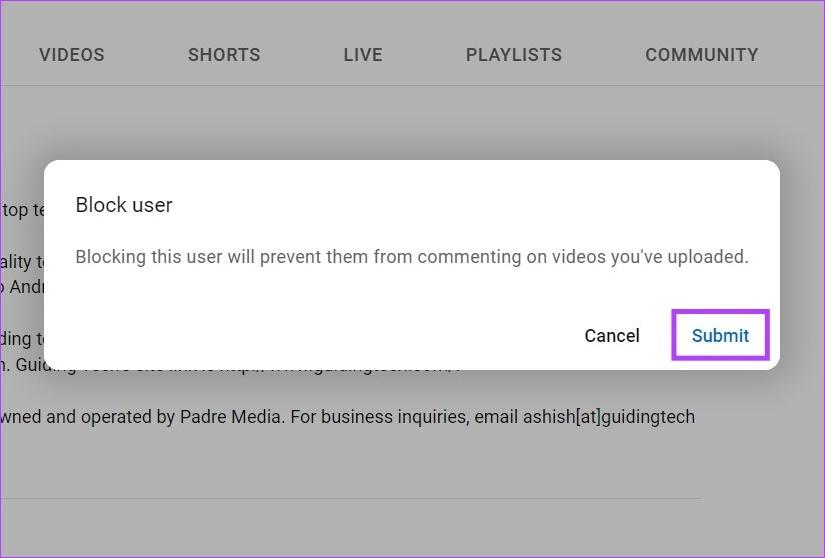This screenshot has width=825, height=558.
Task: Confirm blocking with the Submit button
Action: click(x=720, y=335)
